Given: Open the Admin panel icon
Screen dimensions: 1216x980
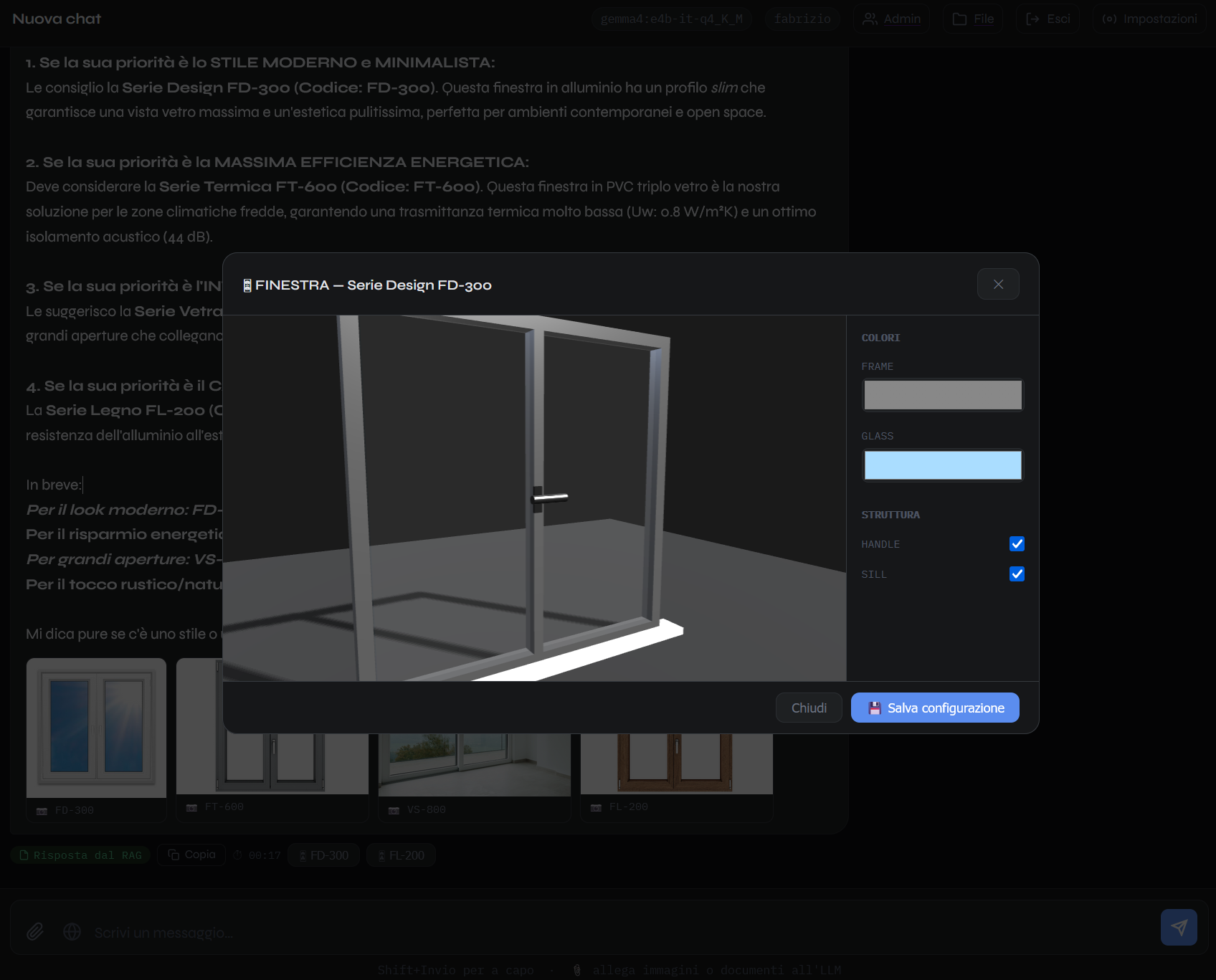Looking at the screenshot, I should (x=872, y=19).
